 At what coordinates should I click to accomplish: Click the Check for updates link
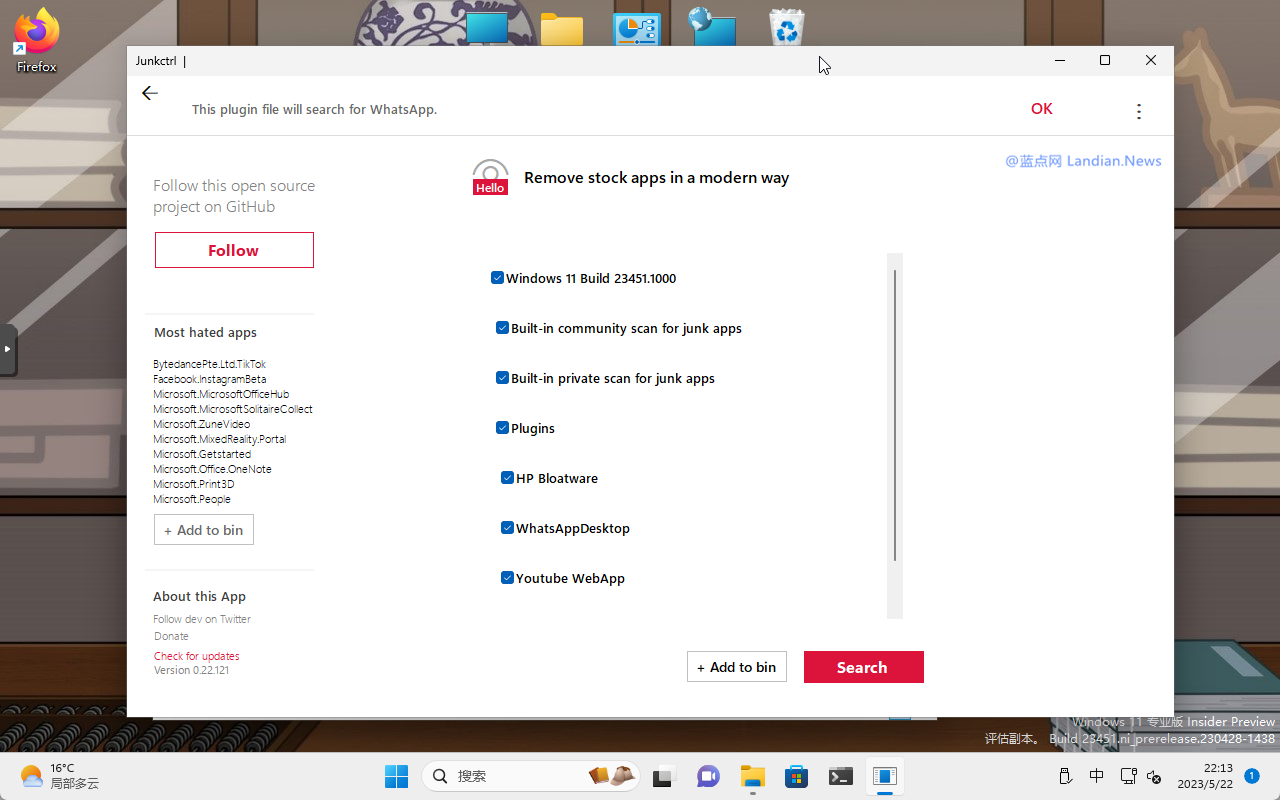196,656
